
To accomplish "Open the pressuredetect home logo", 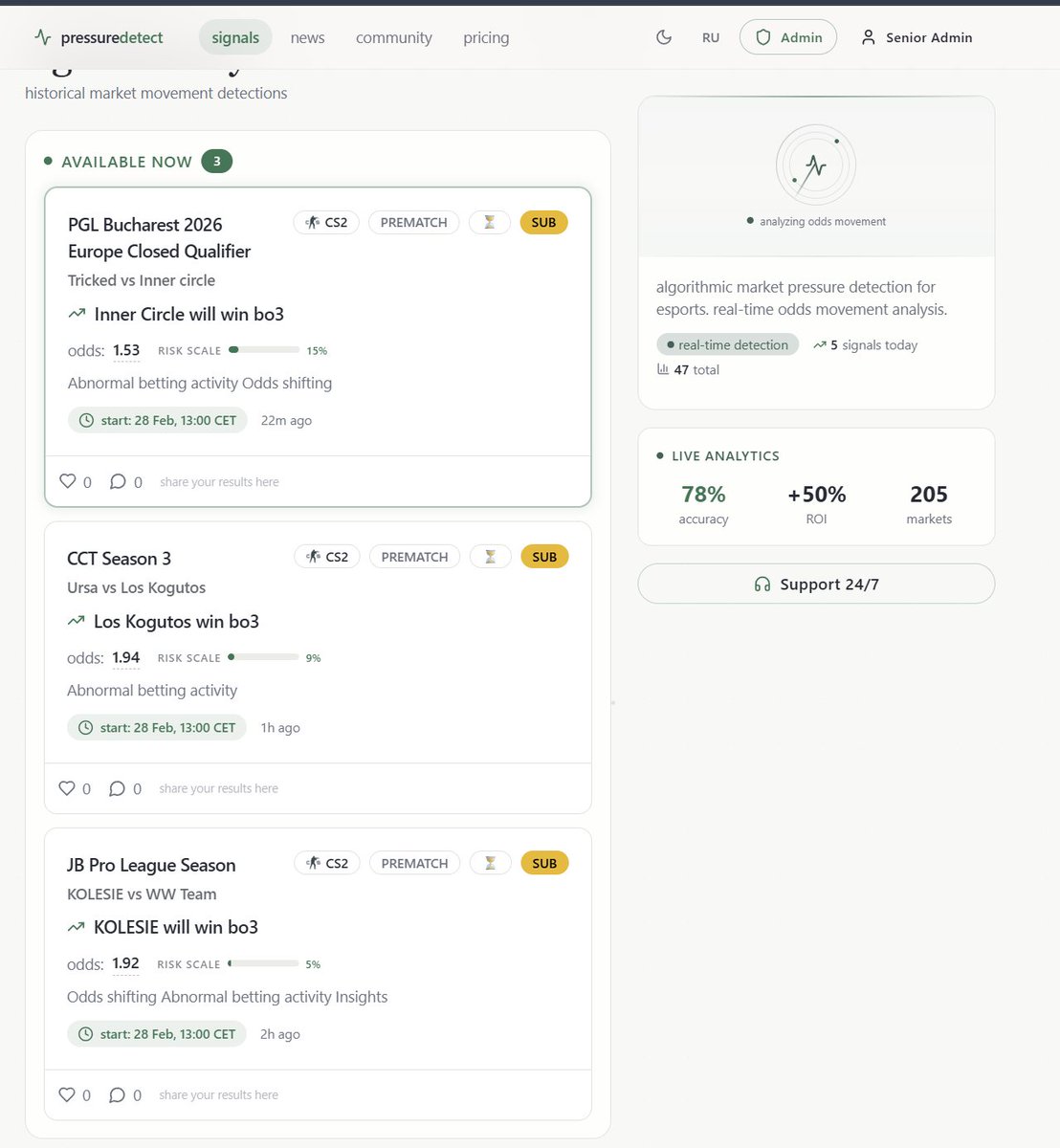I will [x=99, y=37].
